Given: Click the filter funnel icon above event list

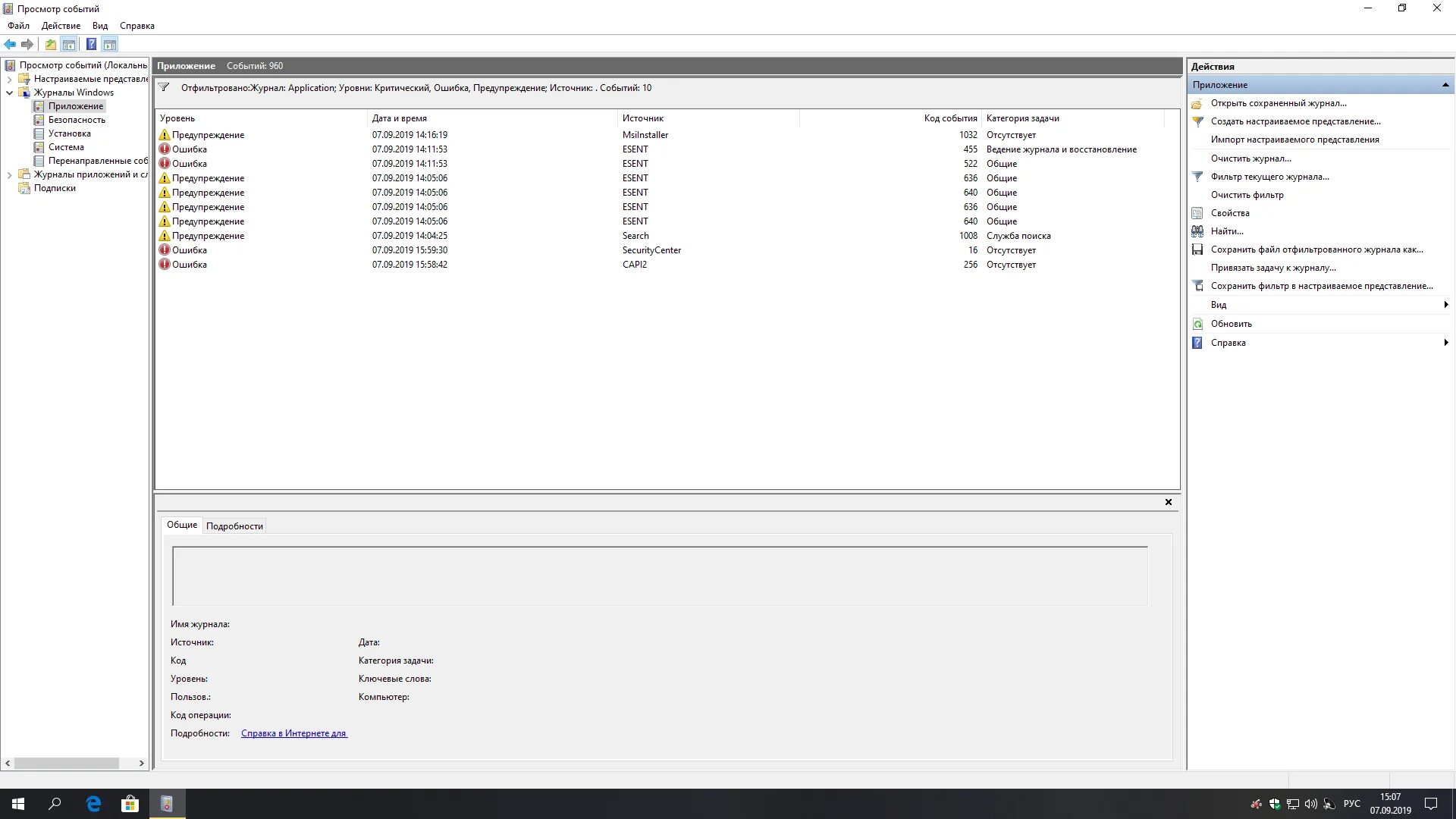Looking at the screenshot, I should coord(164,87).
